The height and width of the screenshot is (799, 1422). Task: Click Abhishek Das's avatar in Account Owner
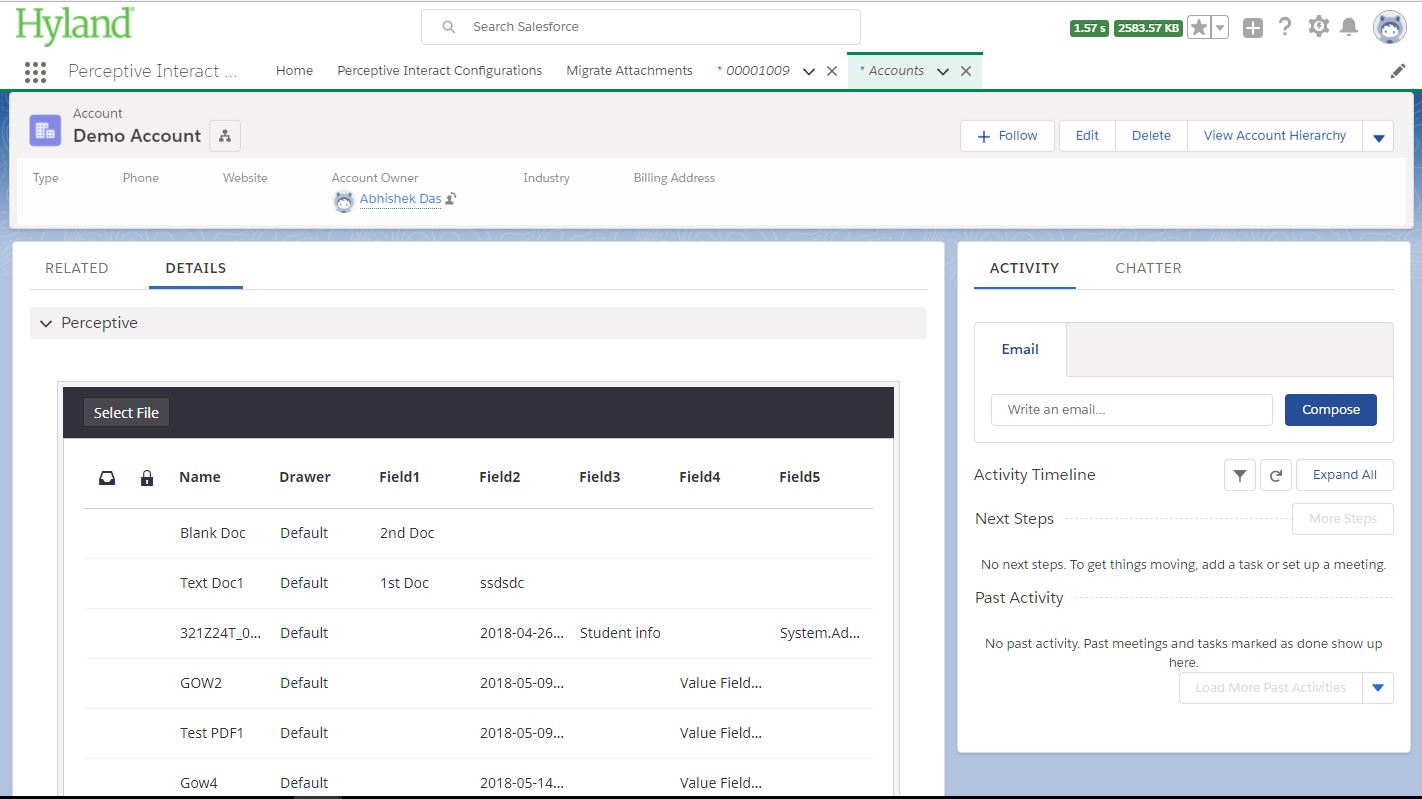coord(344,201)
